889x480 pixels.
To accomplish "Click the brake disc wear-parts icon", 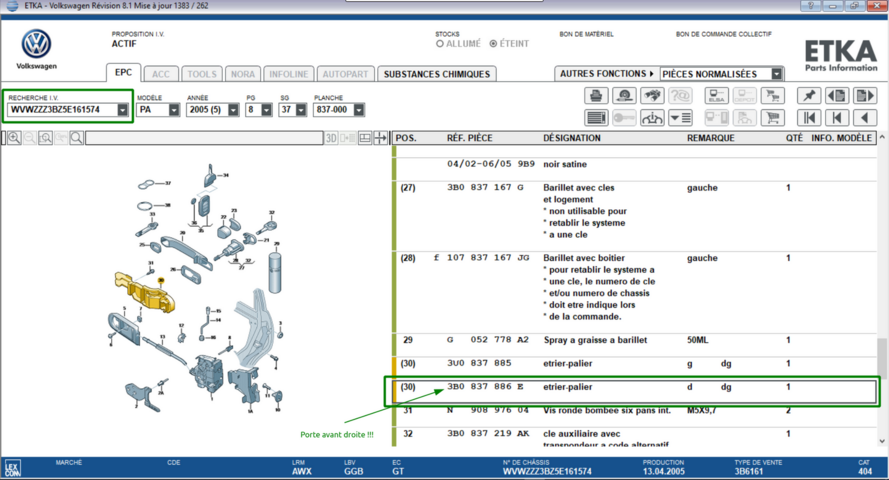I will pyautogui.click(x=624, y=95).
